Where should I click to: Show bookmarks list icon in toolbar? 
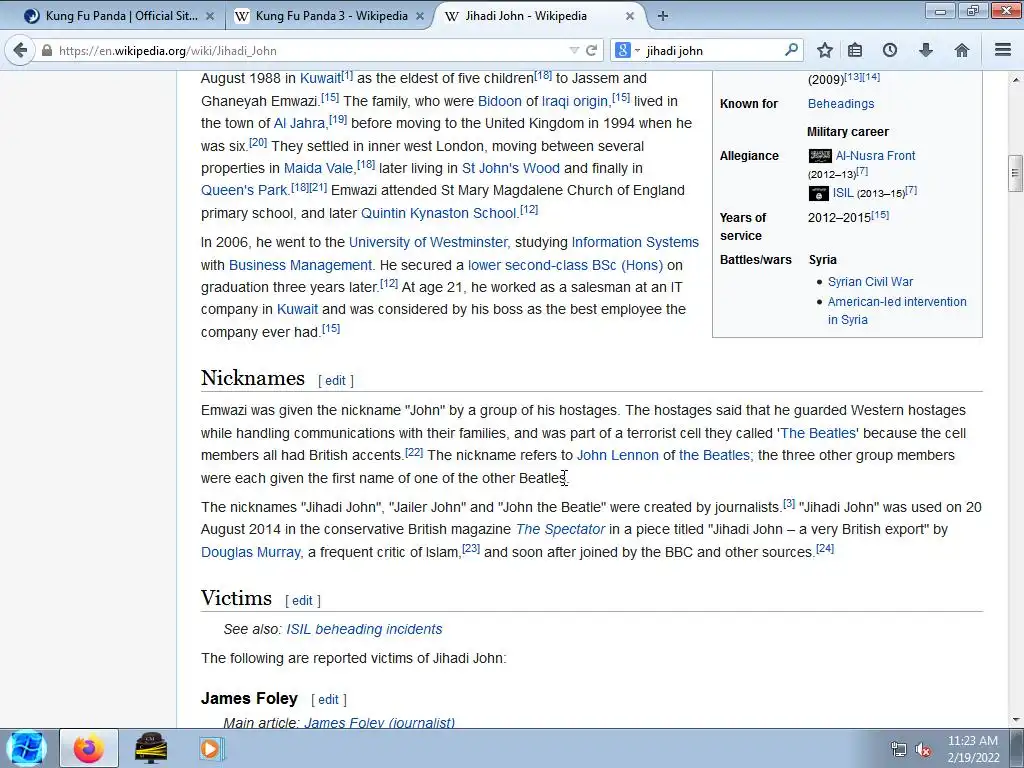pos(855,50)
